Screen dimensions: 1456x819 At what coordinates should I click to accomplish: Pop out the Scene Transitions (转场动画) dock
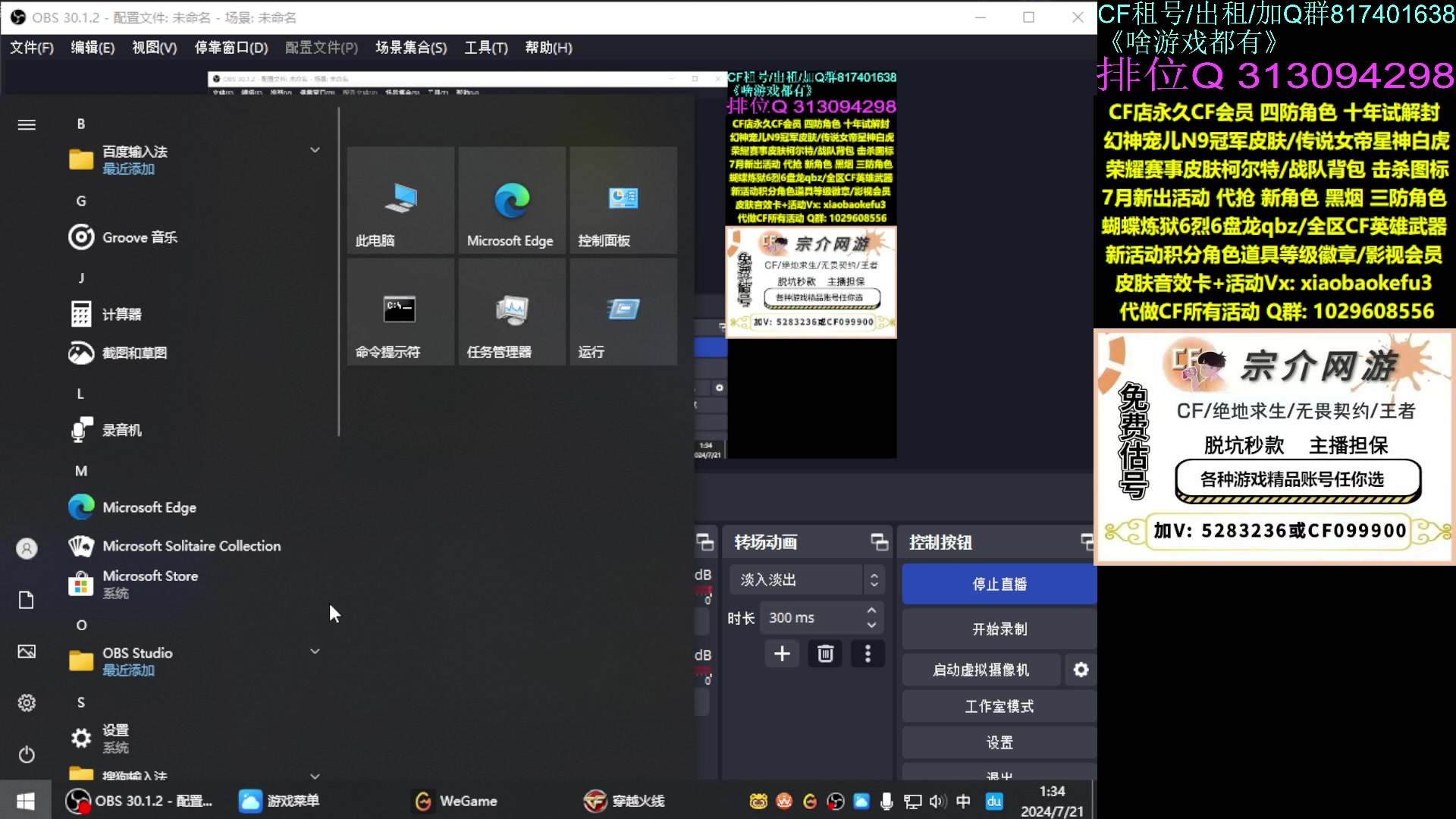pos(879,542)
